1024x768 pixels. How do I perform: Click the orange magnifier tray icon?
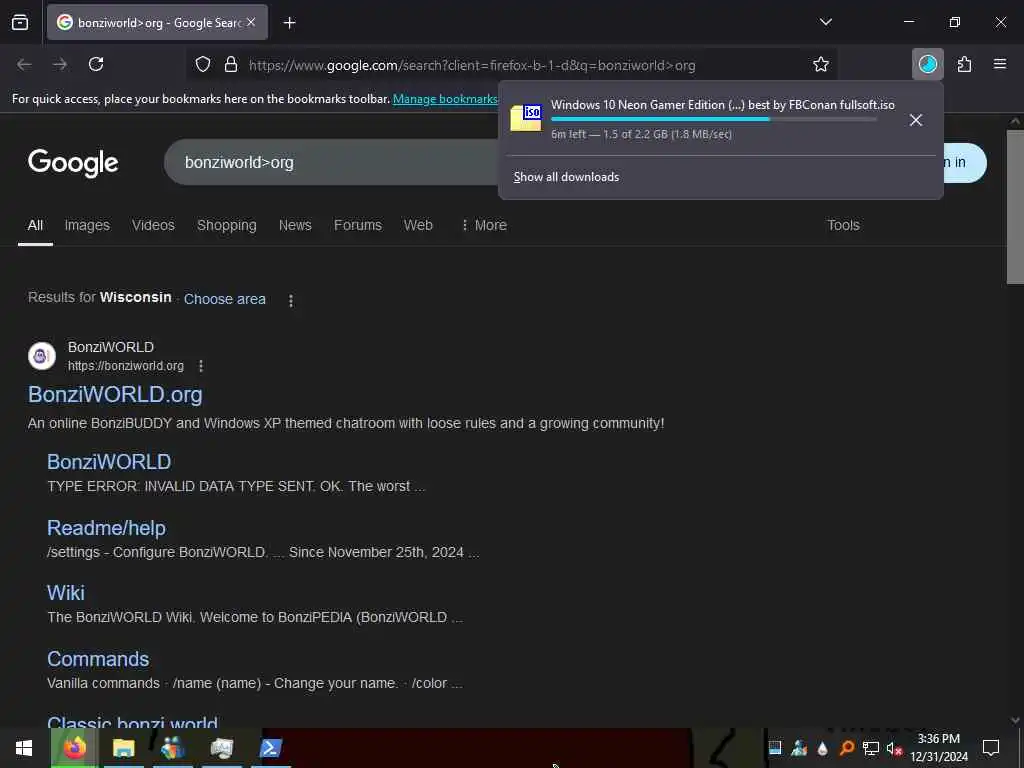tap(847, 748)
